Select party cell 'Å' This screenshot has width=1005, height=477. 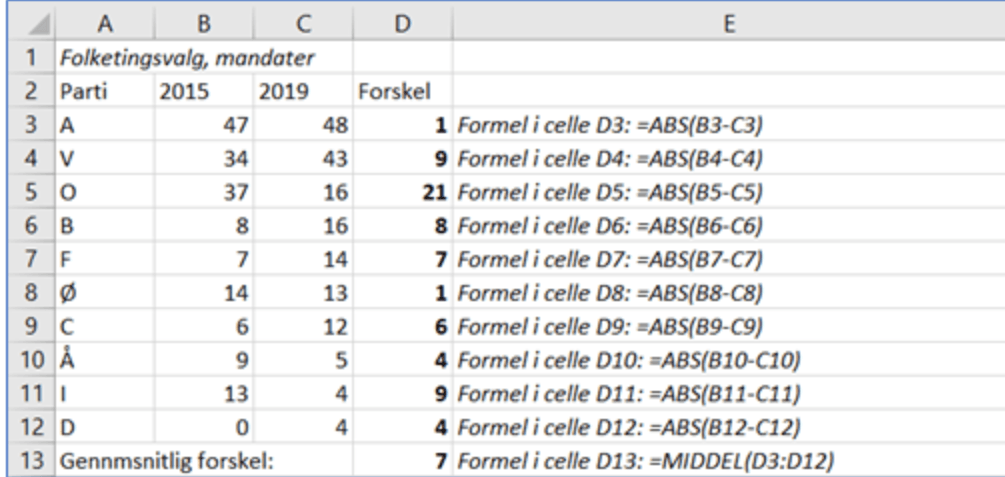(x=105, y=360)
